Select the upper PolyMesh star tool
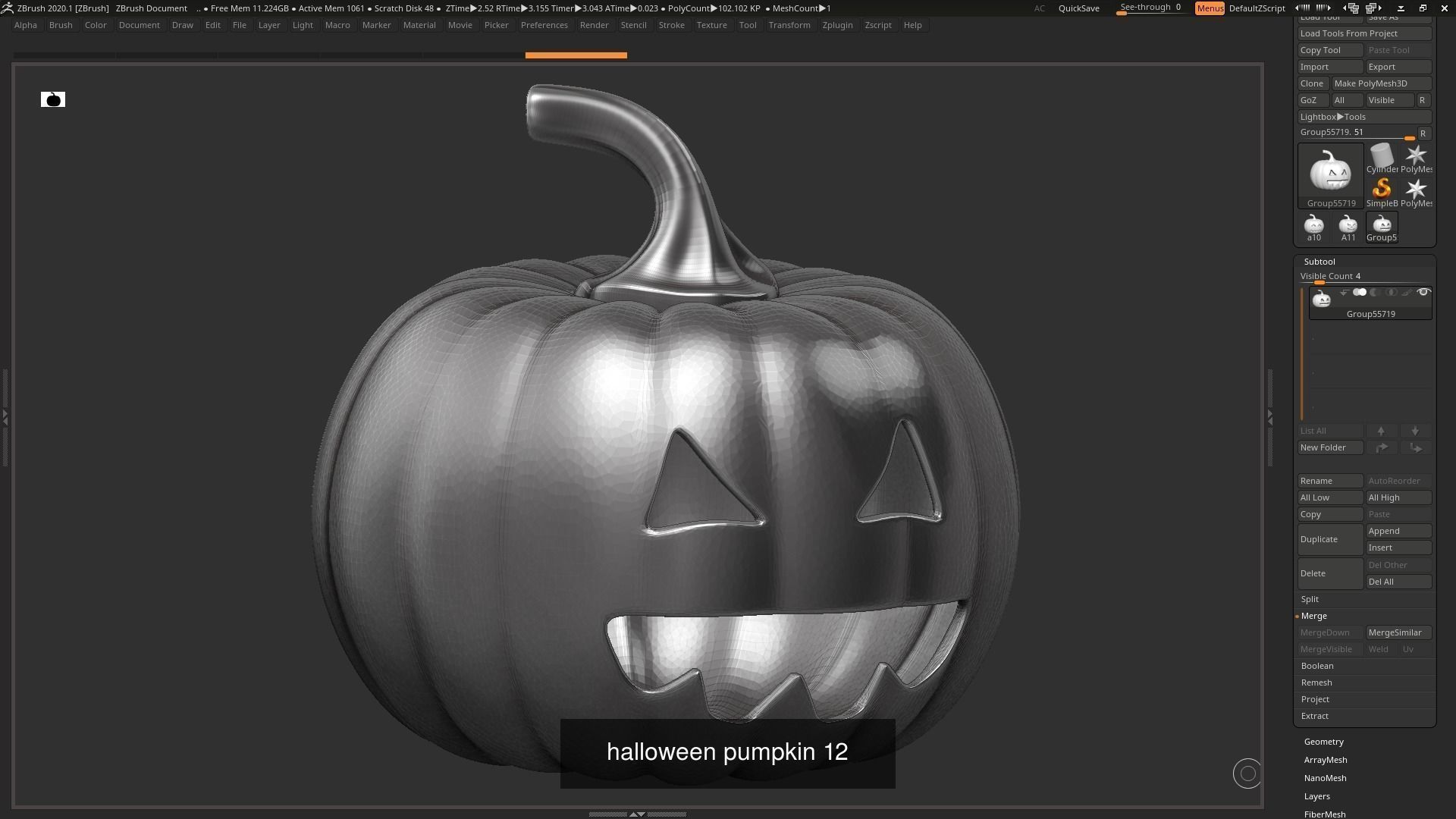This screenshot has height=819, width=1456. point(1416,158)
